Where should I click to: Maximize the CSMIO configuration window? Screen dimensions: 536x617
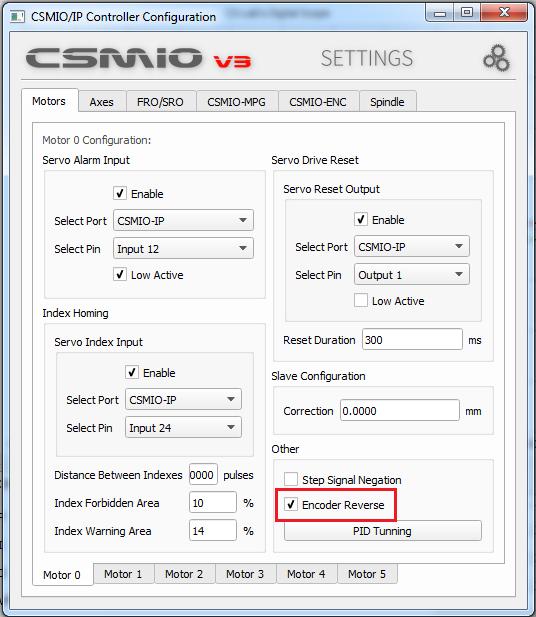(x=467, y=13)
